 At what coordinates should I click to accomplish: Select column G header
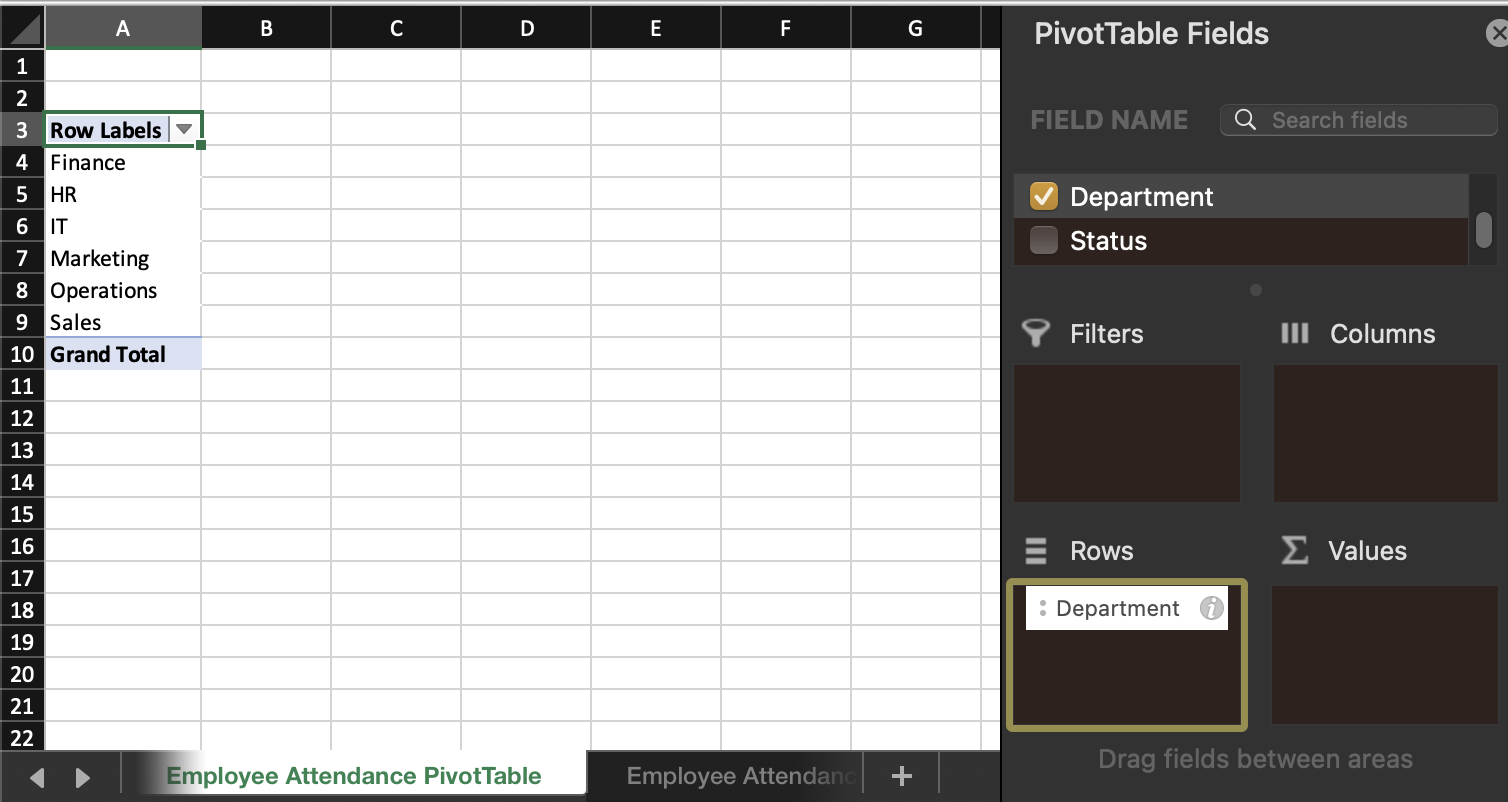[916, 29]
